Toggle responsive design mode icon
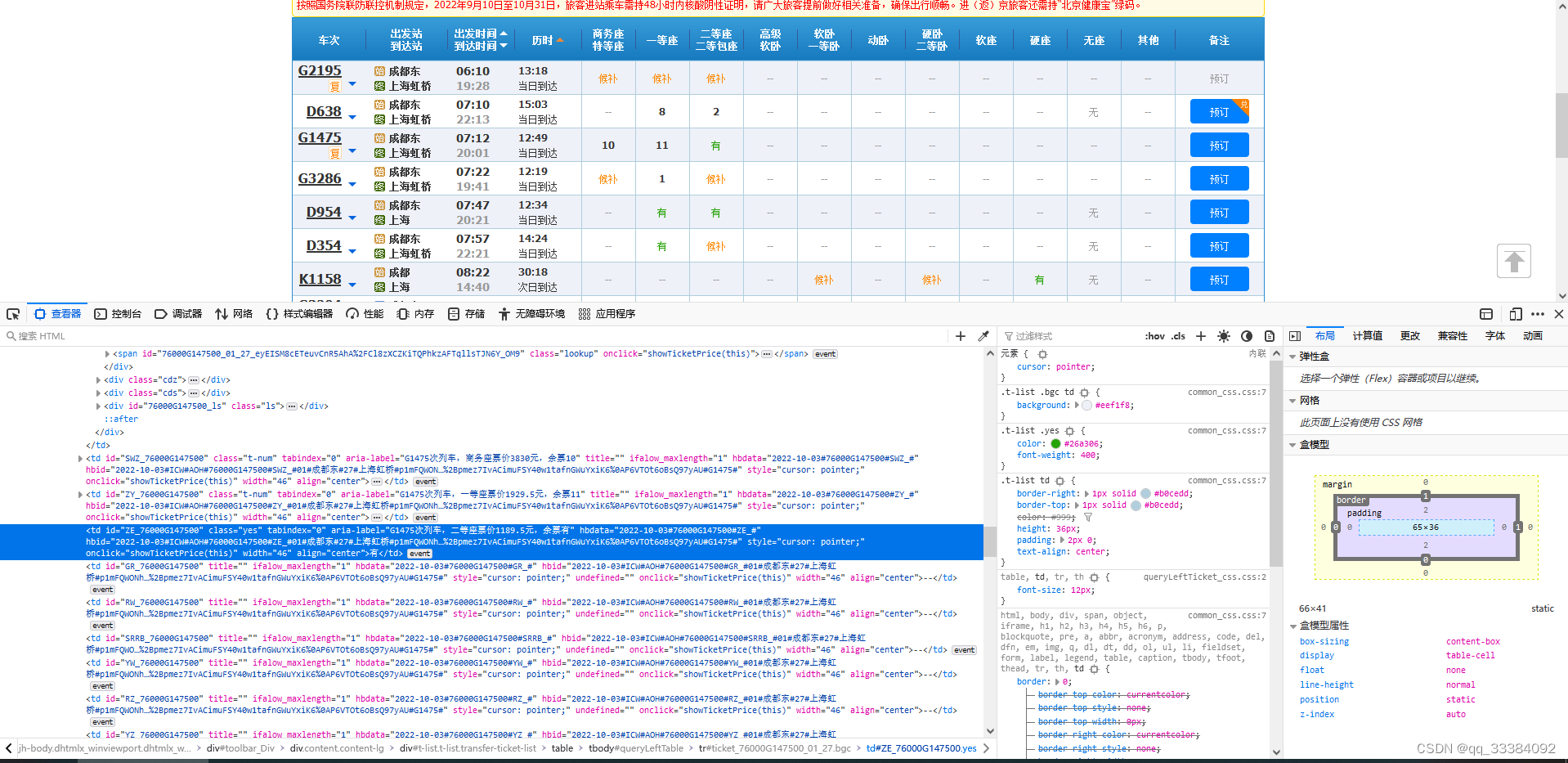The image size is (1568, 763). point(1515,314)
